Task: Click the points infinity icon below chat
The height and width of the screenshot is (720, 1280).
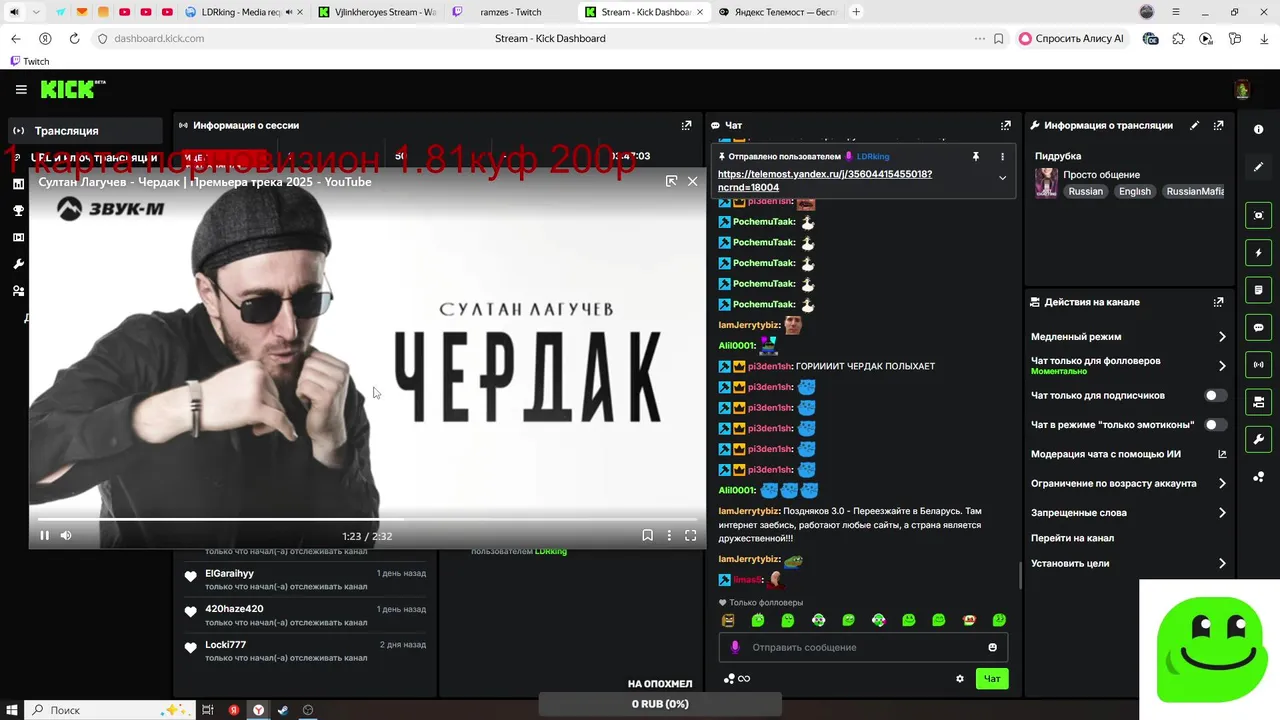Action: (737, 679)
